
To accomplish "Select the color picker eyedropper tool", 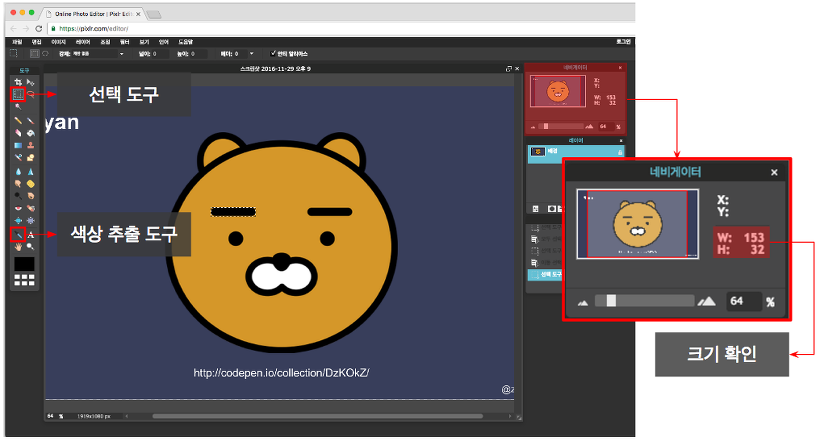I will point(18,233).
